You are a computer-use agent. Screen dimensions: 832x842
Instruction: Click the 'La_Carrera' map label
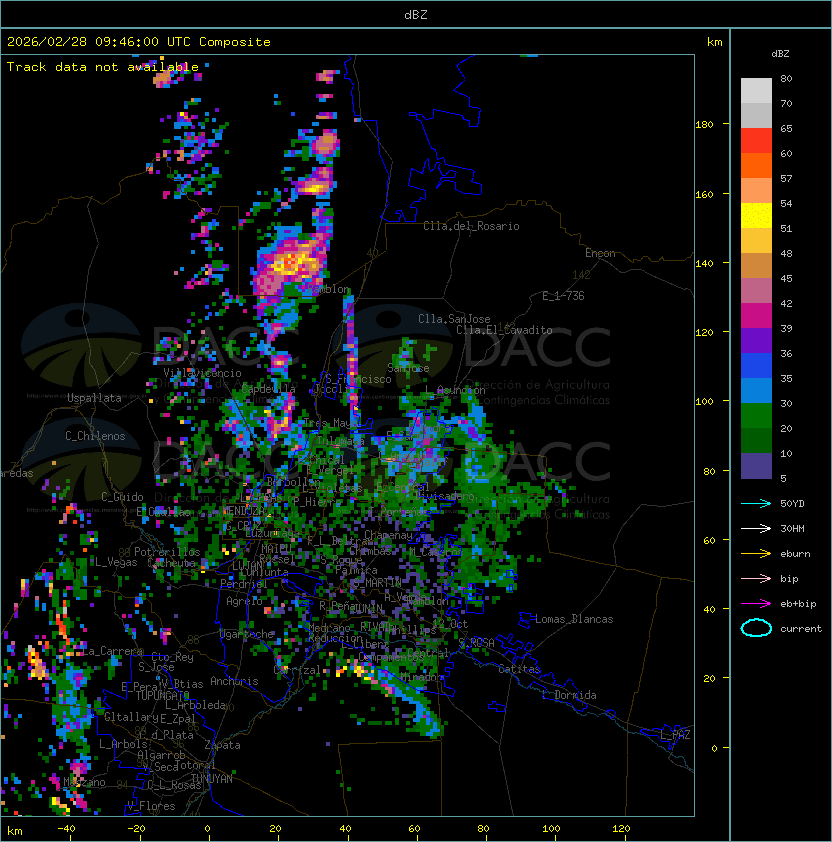click(112, 651)
